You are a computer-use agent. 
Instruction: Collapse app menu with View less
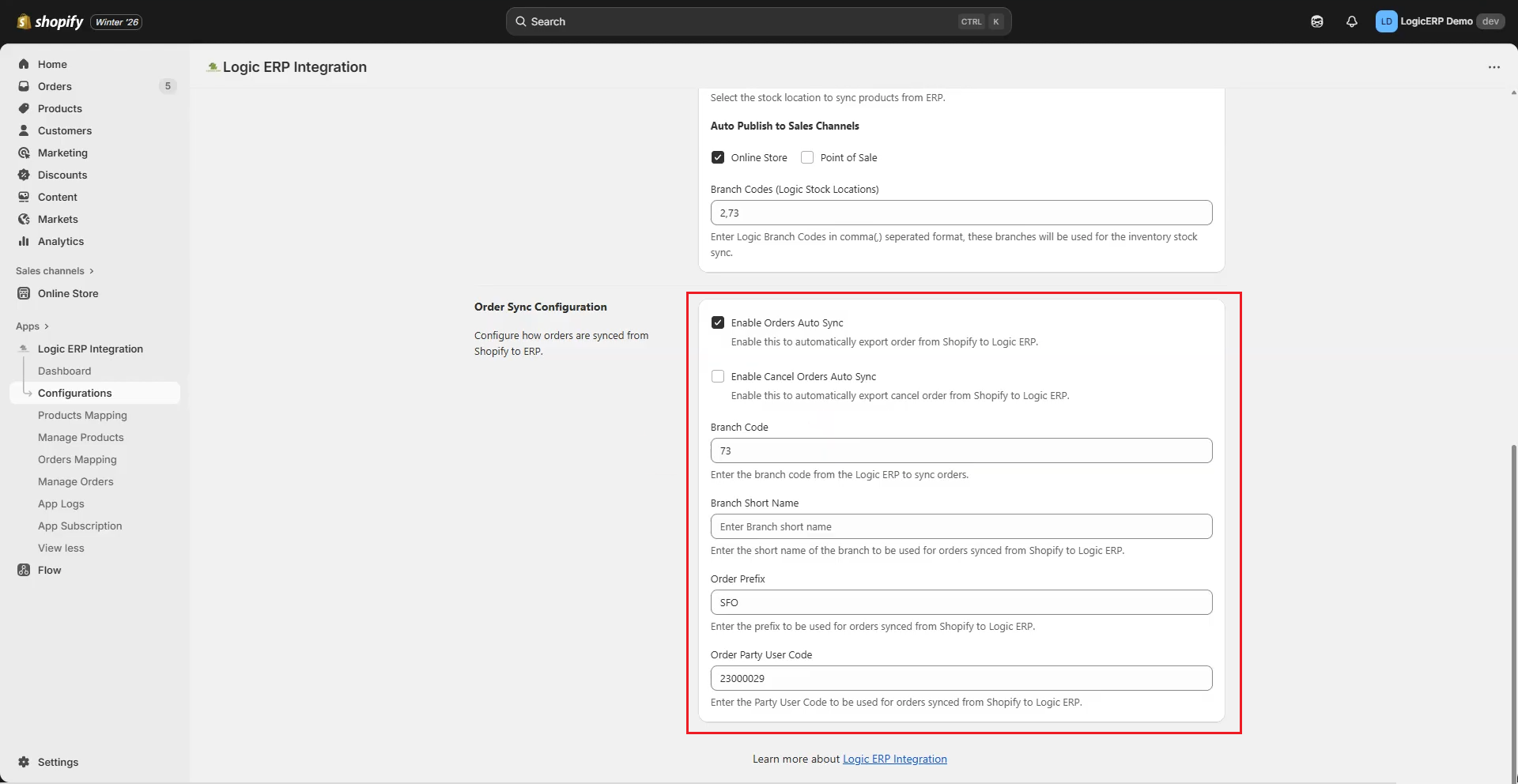(61, 548)
